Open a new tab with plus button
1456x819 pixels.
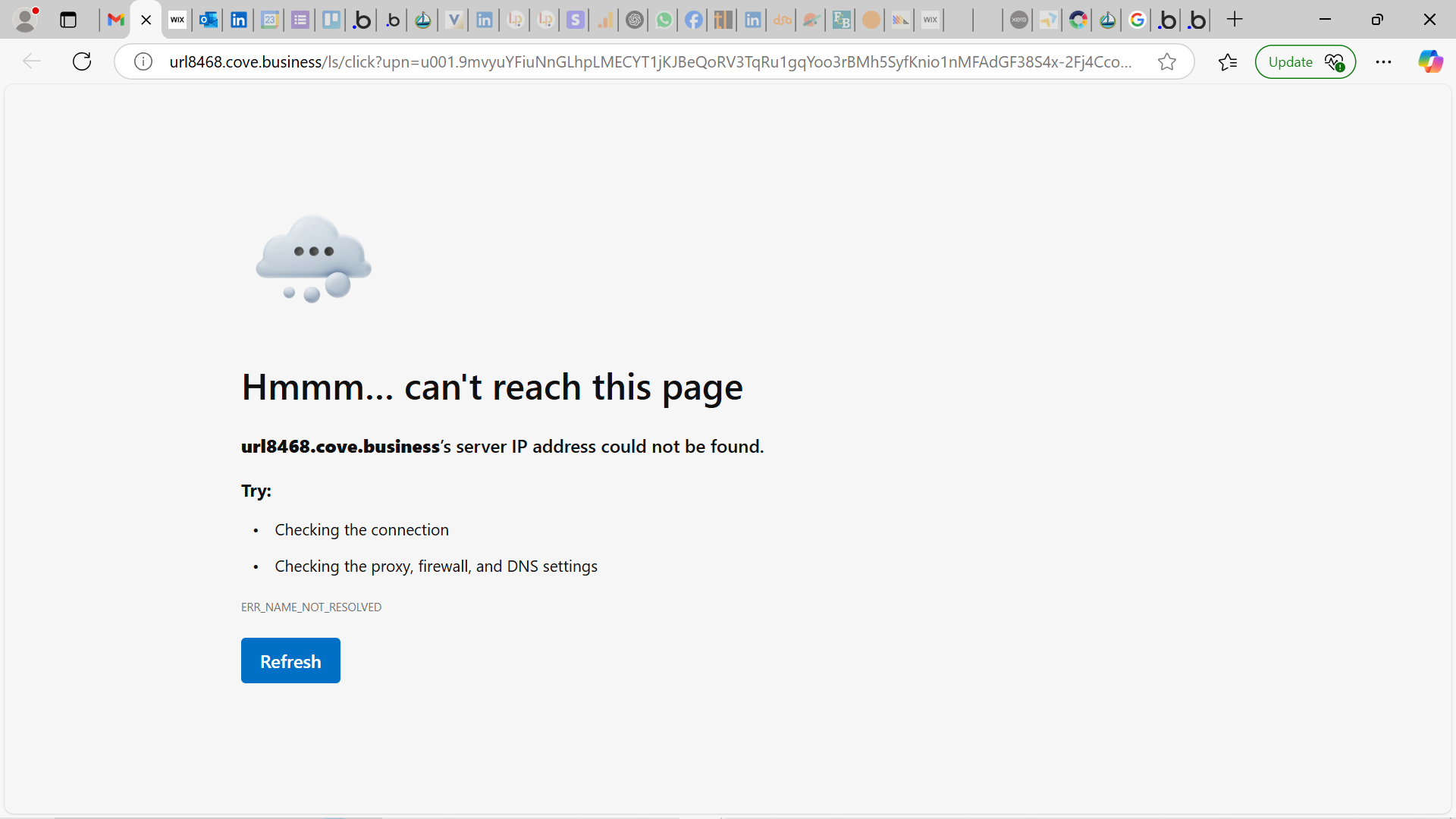(x=1235, y=20)
